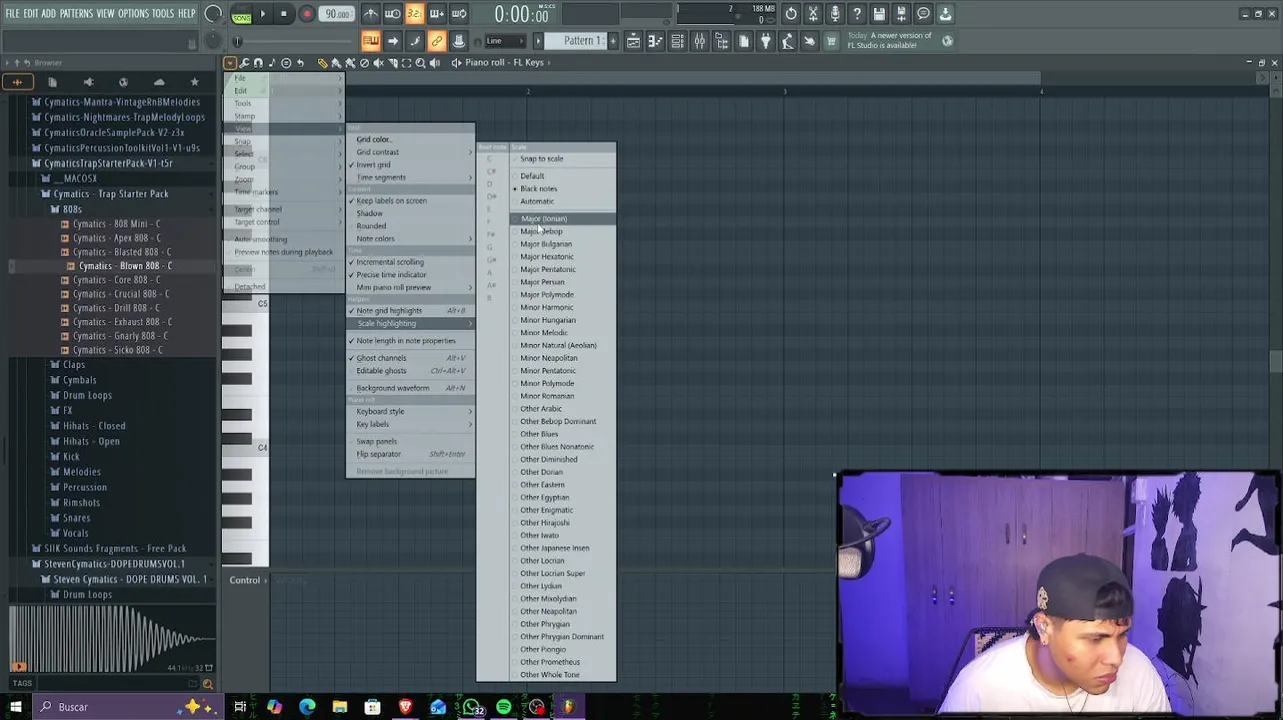Screen dimensions: 1283x720
Task: Expand the Mini piano roll preview submenu
Action: (410, 288)
